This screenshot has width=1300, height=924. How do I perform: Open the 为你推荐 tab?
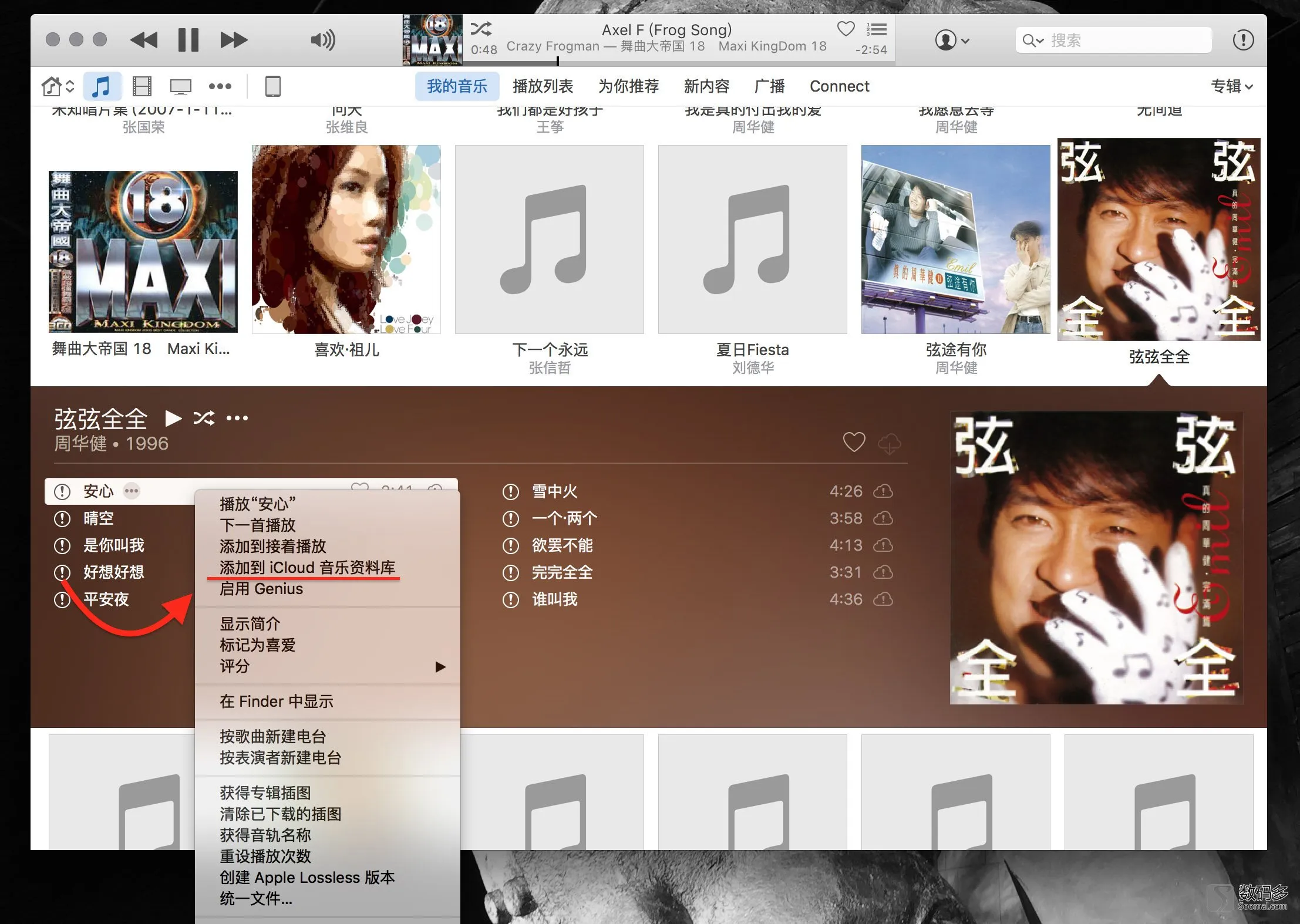628,86
